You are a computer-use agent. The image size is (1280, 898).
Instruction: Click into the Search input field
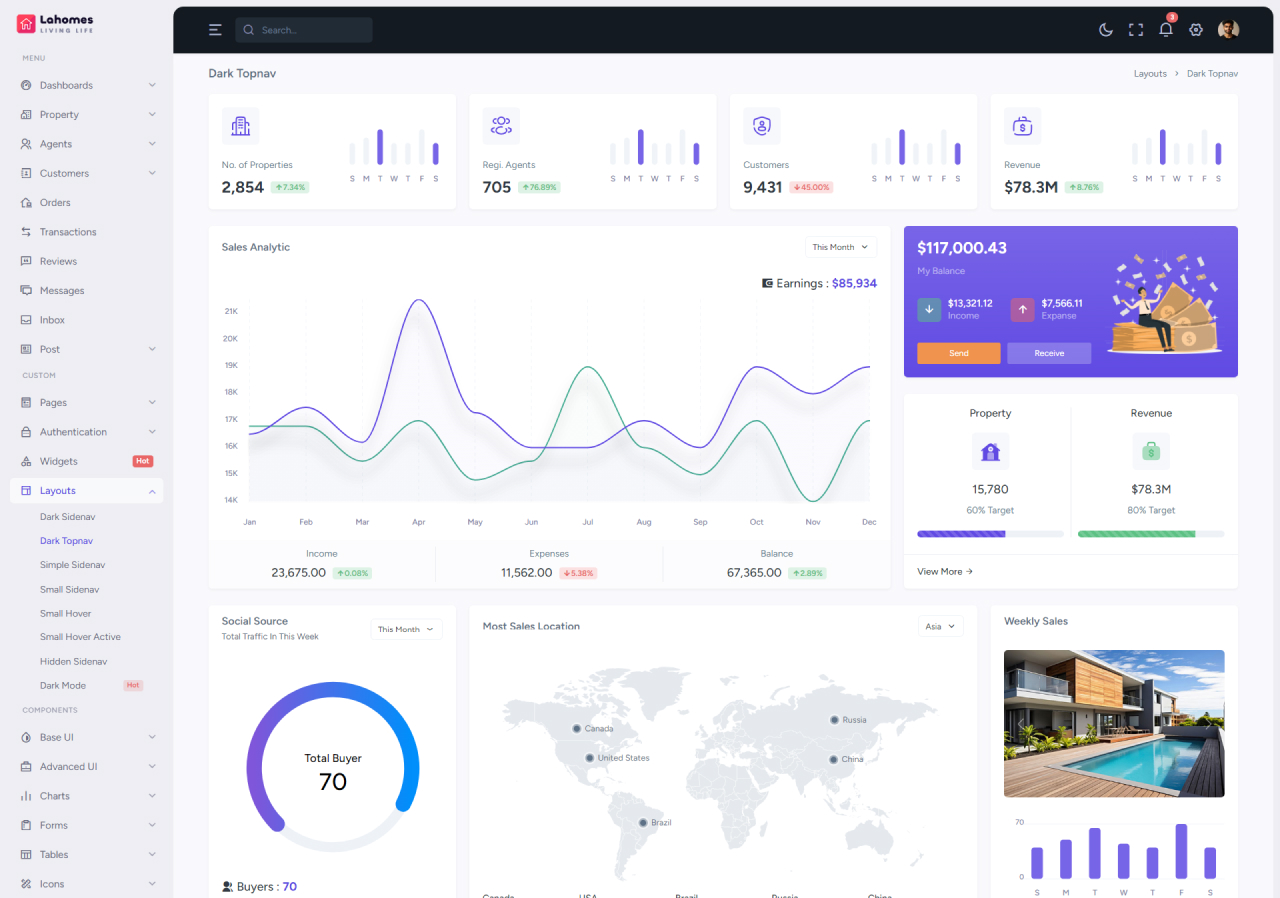point(304,30)
